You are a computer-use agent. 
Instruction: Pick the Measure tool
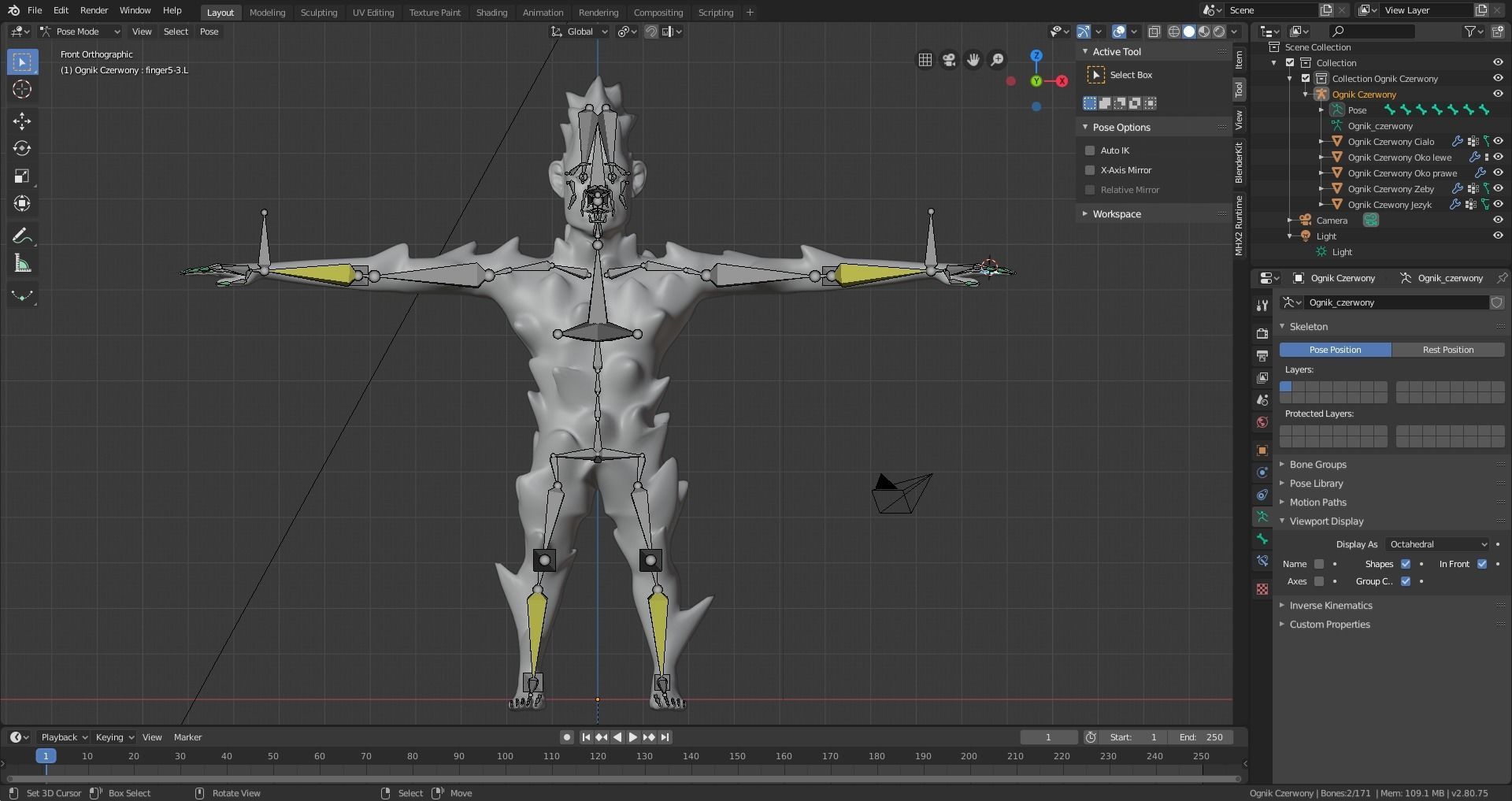coord(22,264)
